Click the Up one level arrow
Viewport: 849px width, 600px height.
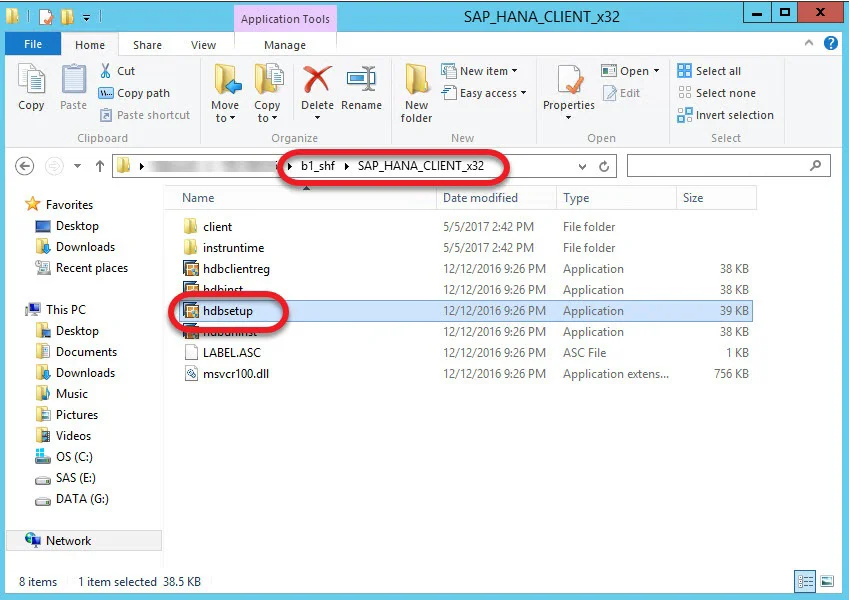100,166
